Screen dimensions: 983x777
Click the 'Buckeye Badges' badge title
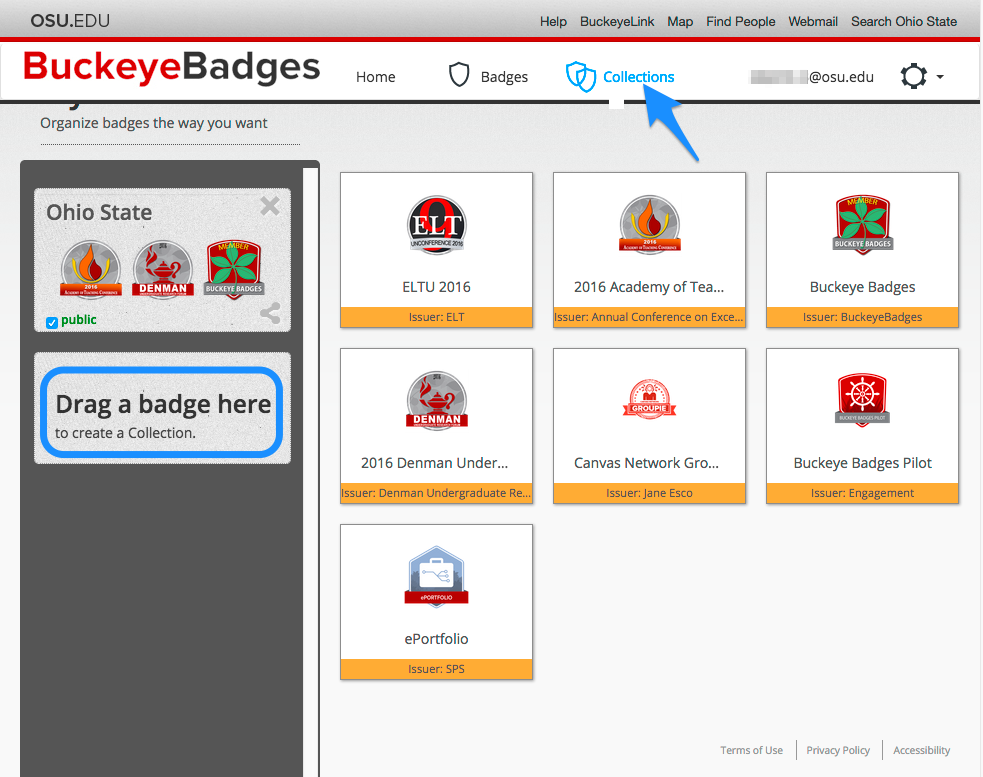tap(863, 287)
